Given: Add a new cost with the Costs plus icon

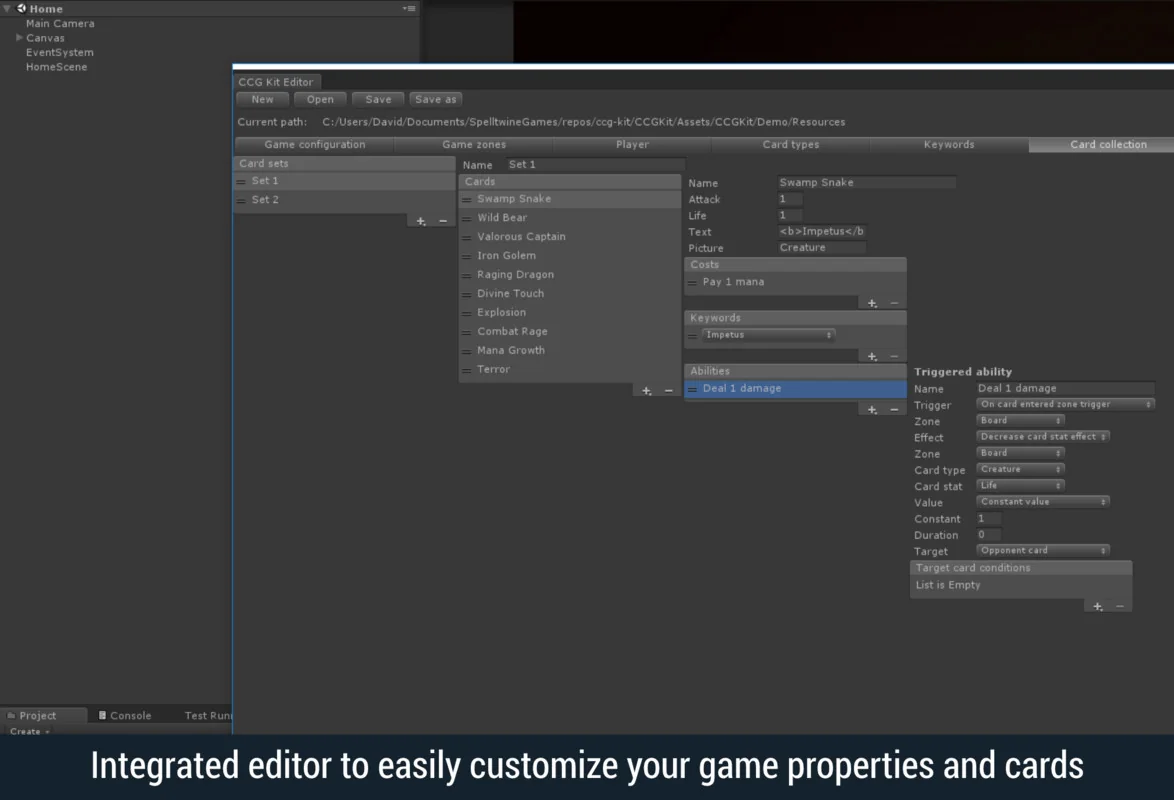Looking at the screenshot, I should coord(871,302).
